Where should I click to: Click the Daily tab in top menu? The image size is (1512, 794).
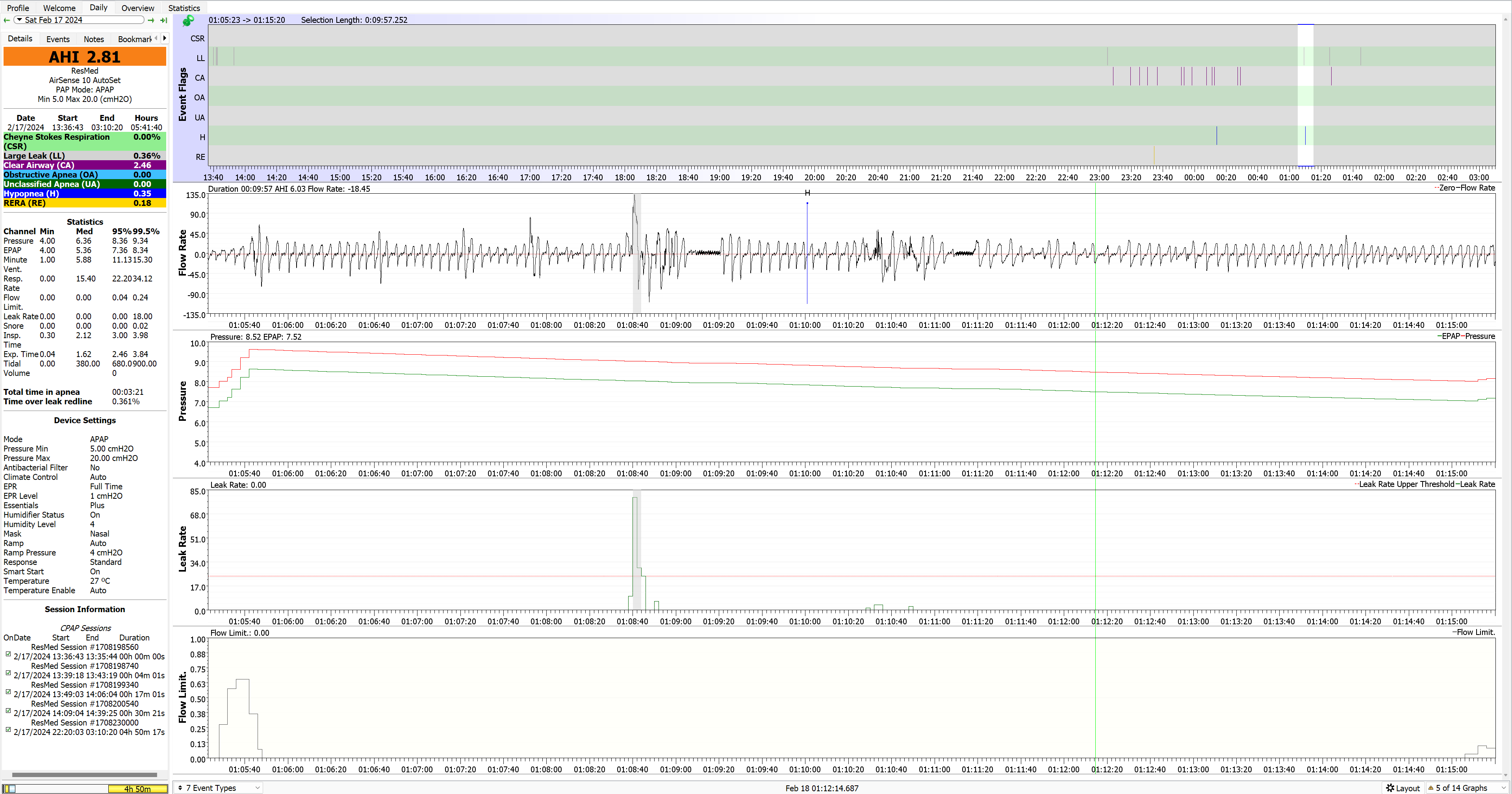point(99,8)
